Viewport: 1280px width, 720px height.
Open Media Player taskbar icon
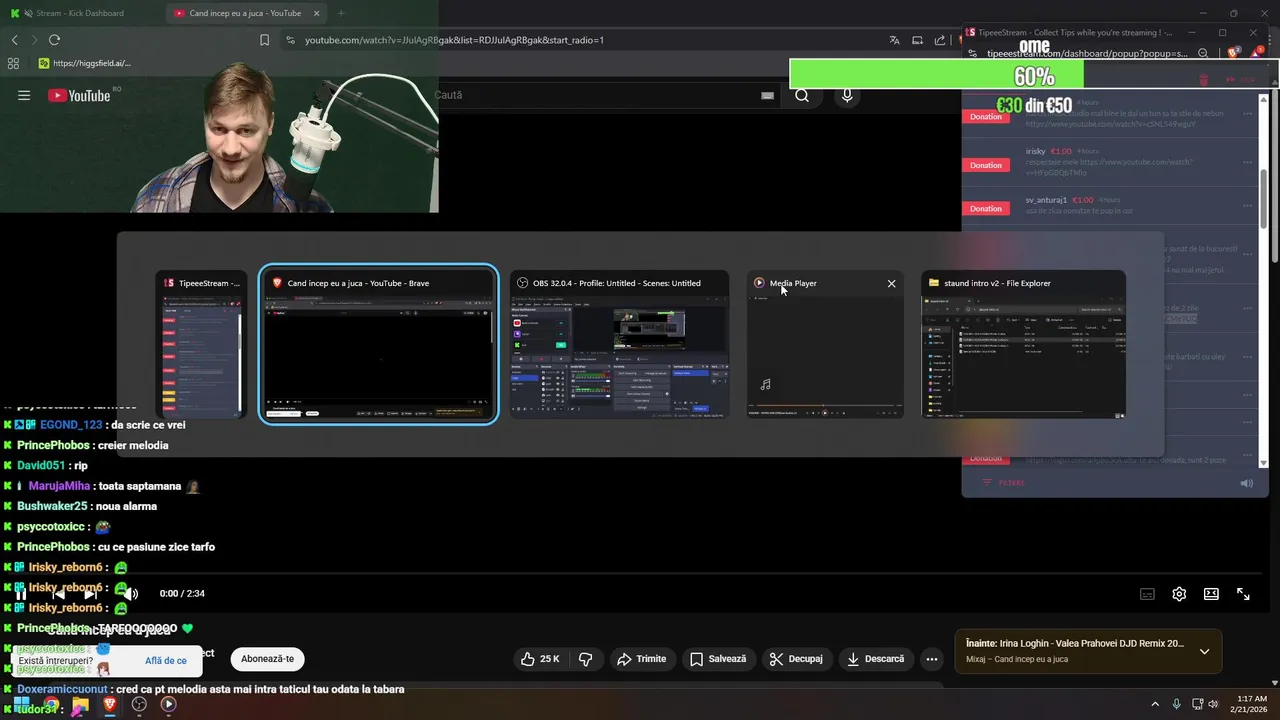coord(168,704)
